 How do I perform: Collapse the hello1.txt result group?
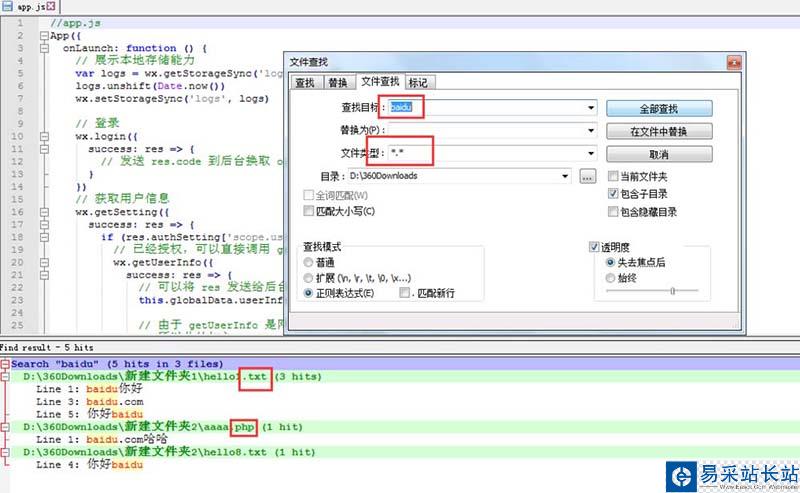click(5, 377)
